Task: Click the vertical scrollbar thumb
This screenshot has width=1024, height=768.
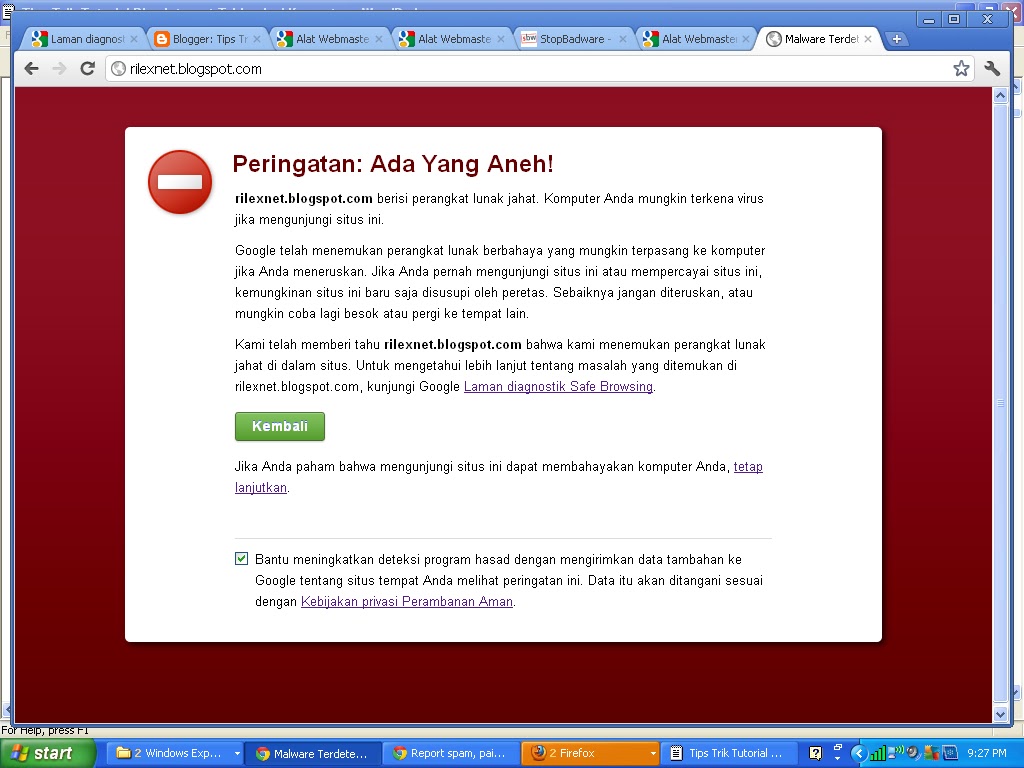Action: pyautogui.click(x=1000, y=404)
